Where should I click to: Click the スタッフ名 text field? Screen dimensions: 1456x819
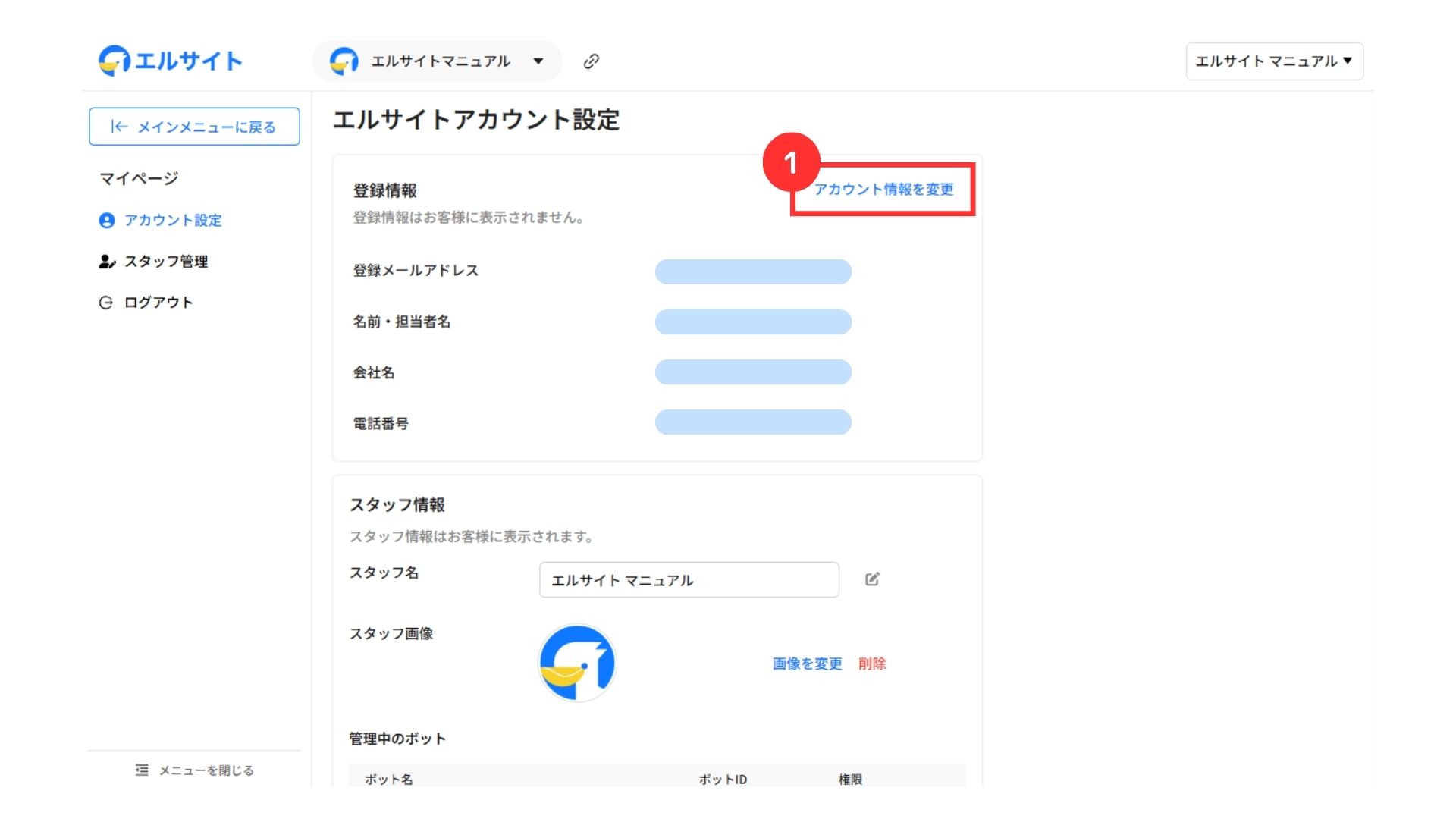click(x=689, y=580)
